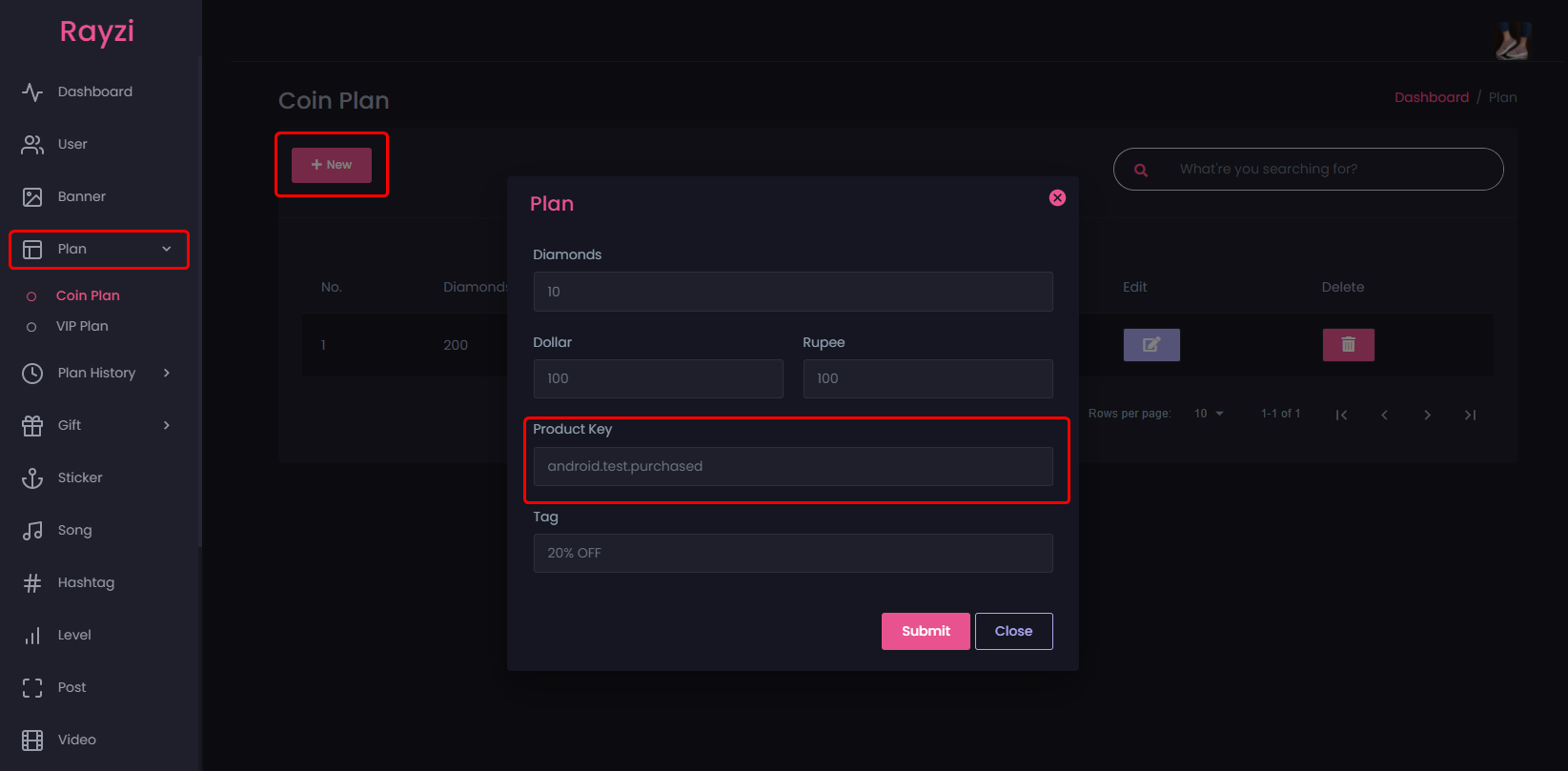The height and width of the screenshot is (771, 1568).
Task: Click the Dashboard breadcrumb link
Action: (1431, 97)
